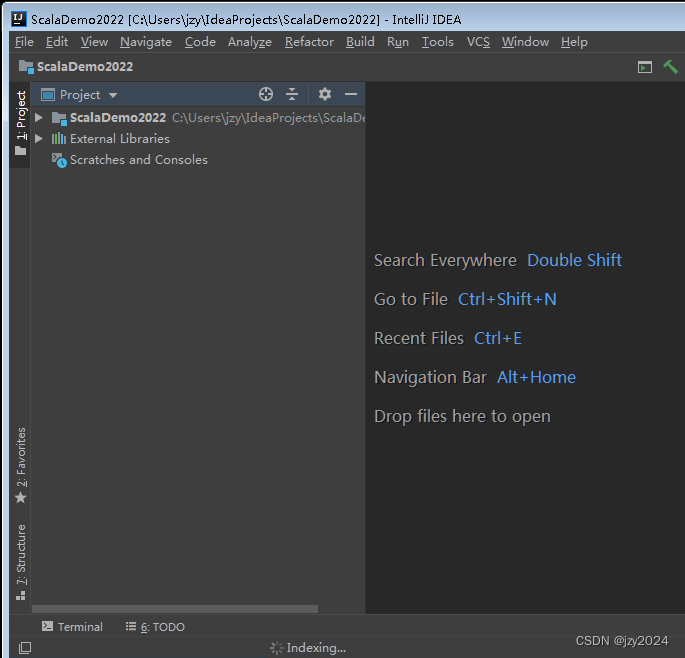Viewport: 685px width, 658px height.
Task: Click the ScalaDemo2022 module folder icon in tree
Action: [x=59, y=118]
